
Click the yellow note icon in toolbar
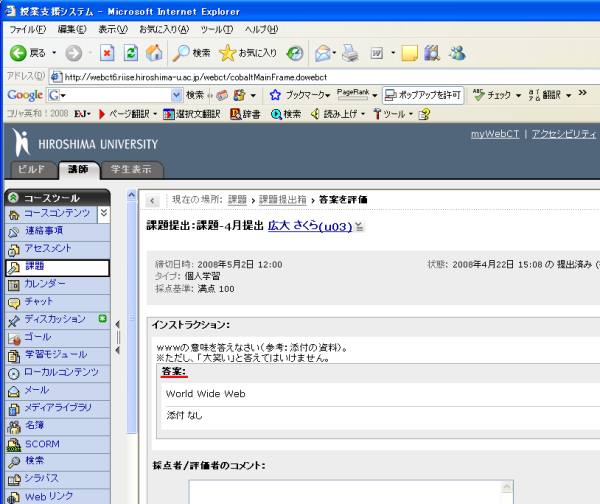coord(409,53)
